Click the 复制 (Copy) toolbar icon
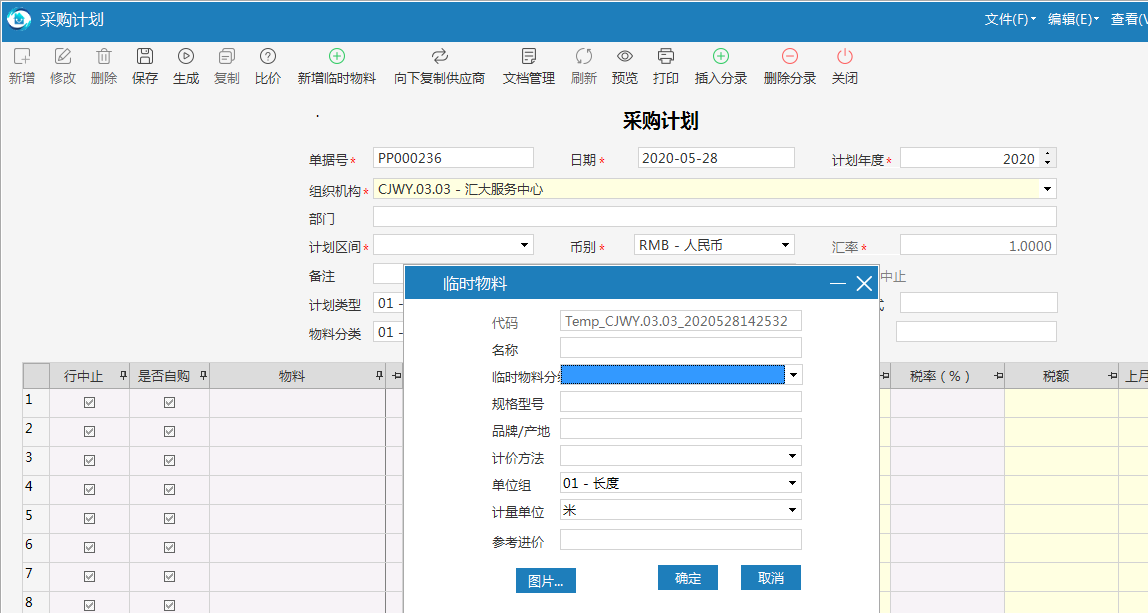 pos(227,56)
